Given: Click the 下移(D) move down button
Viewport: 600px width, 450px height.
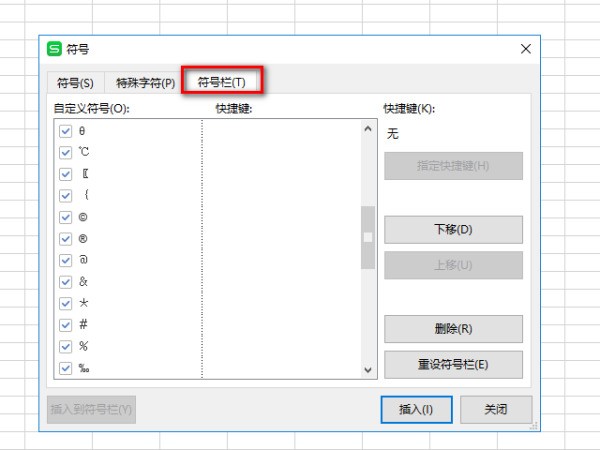Looking at the screenshot, I should (453, 229).
